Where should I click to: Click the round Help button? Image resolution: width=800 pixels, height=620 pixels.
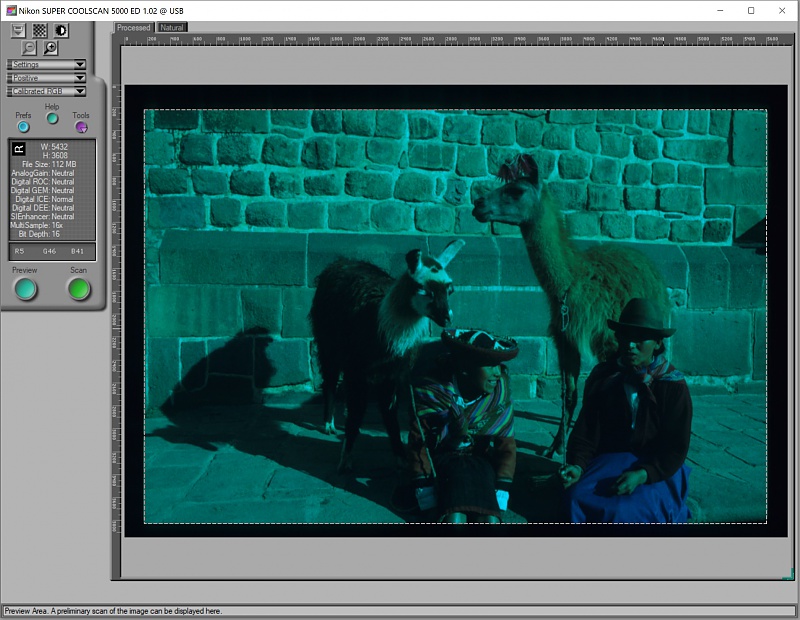(x=52, y=118)
